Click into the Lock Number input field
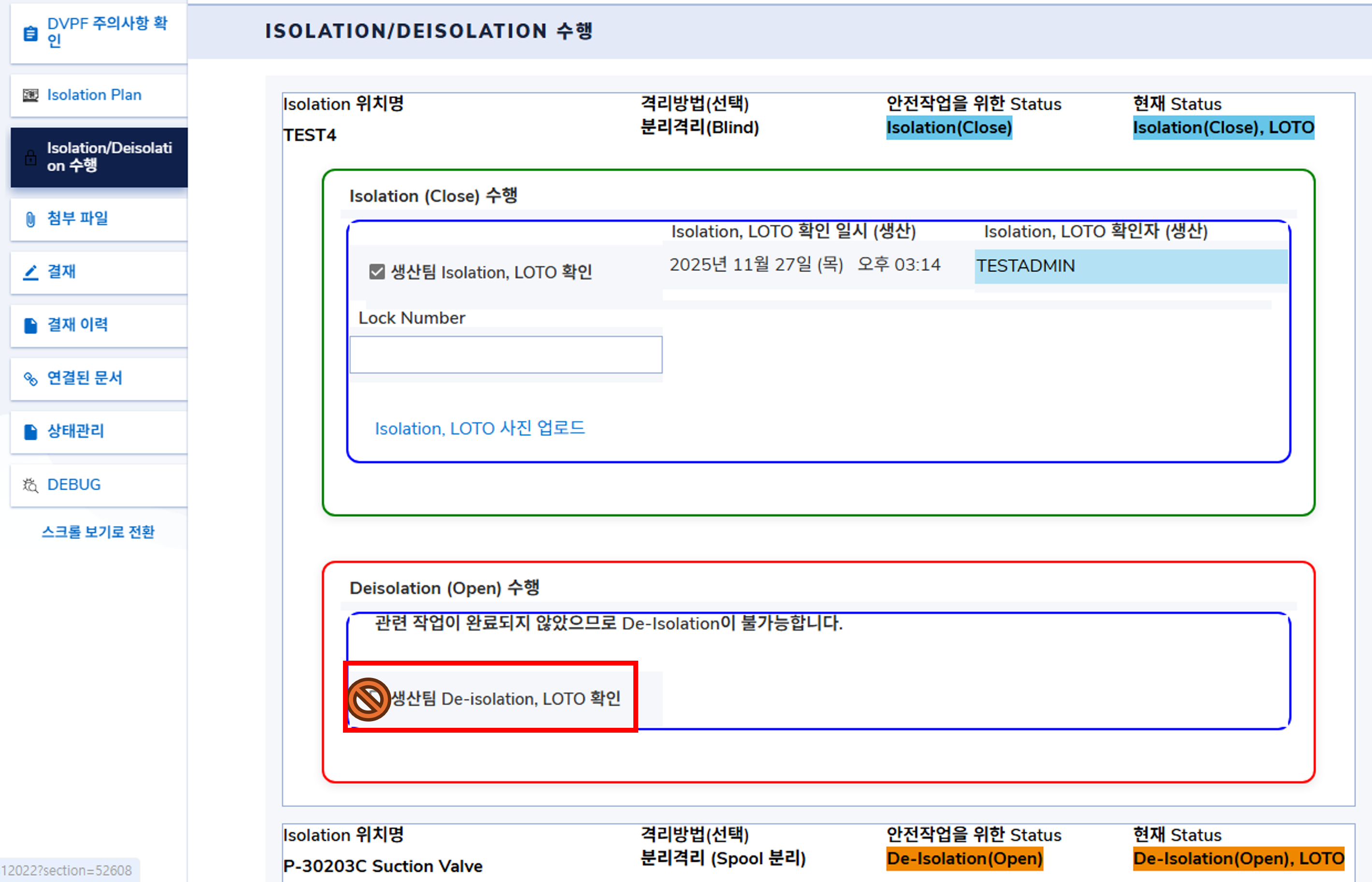1372x882 pixels. (505, 355)
